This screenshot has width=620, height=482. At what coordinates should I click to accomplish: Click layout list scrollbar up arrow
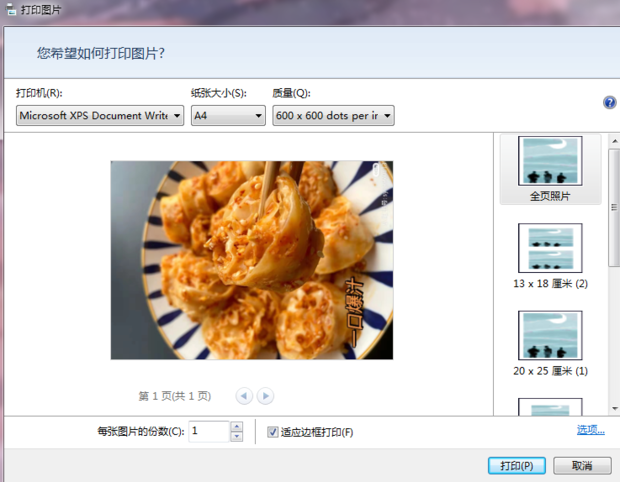tap(614, 141)
